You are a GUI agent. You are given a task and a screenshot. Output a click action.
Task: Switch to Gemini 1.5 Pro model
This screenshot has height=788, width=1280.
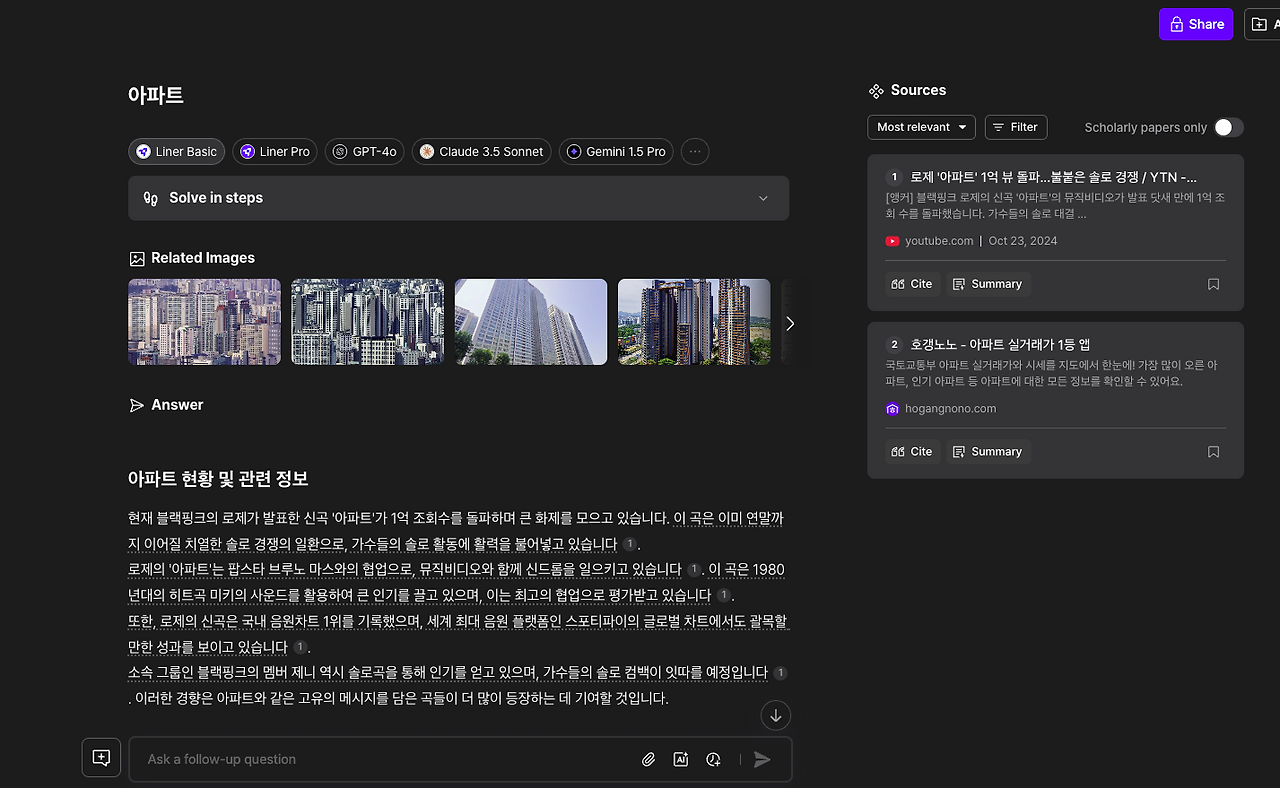[616, 152]
